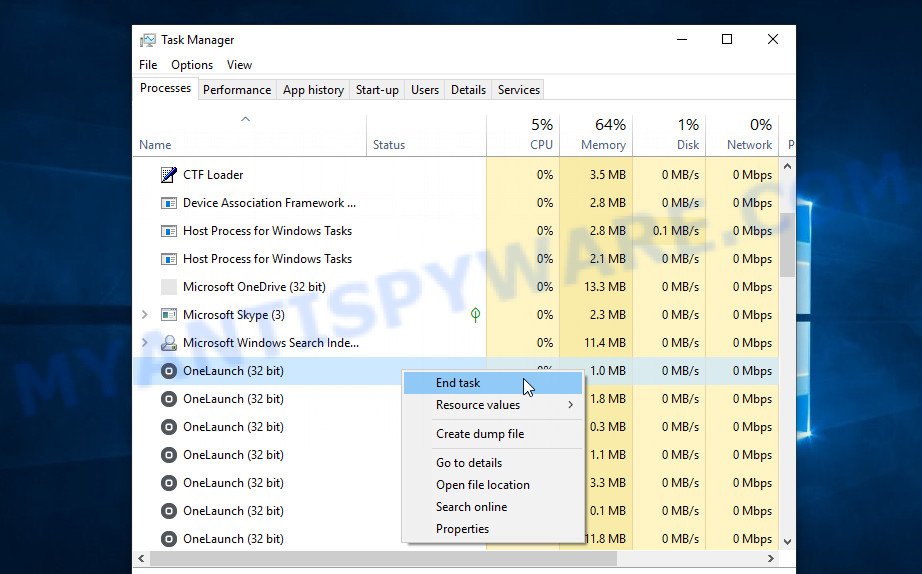Click the Microsoft OneDrive (32 bit) icon
Viewport: 922px width, 574px height.
click(169, 287)
